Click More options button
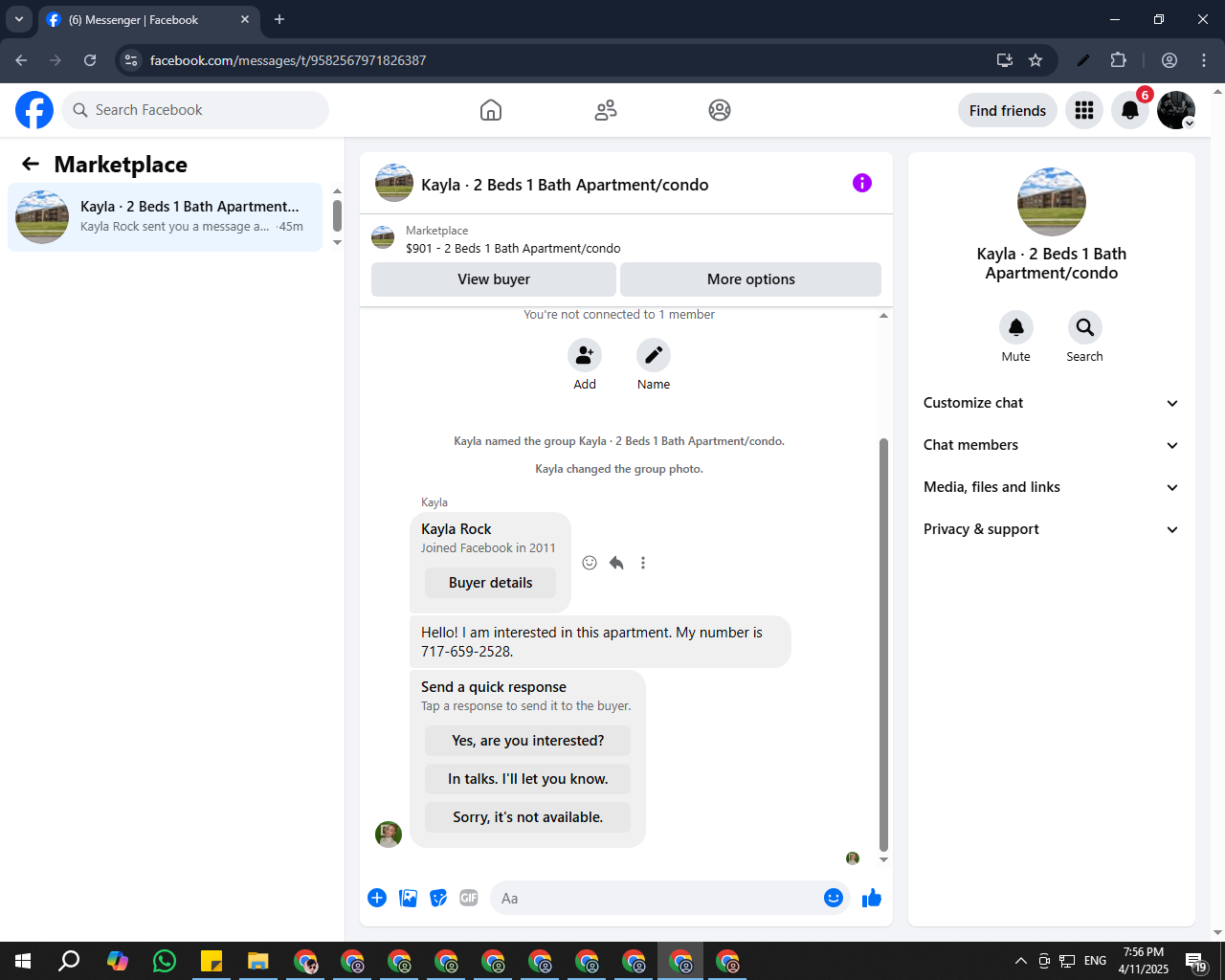This screenshot has width=1225, height=980. (x=751, y=279)
